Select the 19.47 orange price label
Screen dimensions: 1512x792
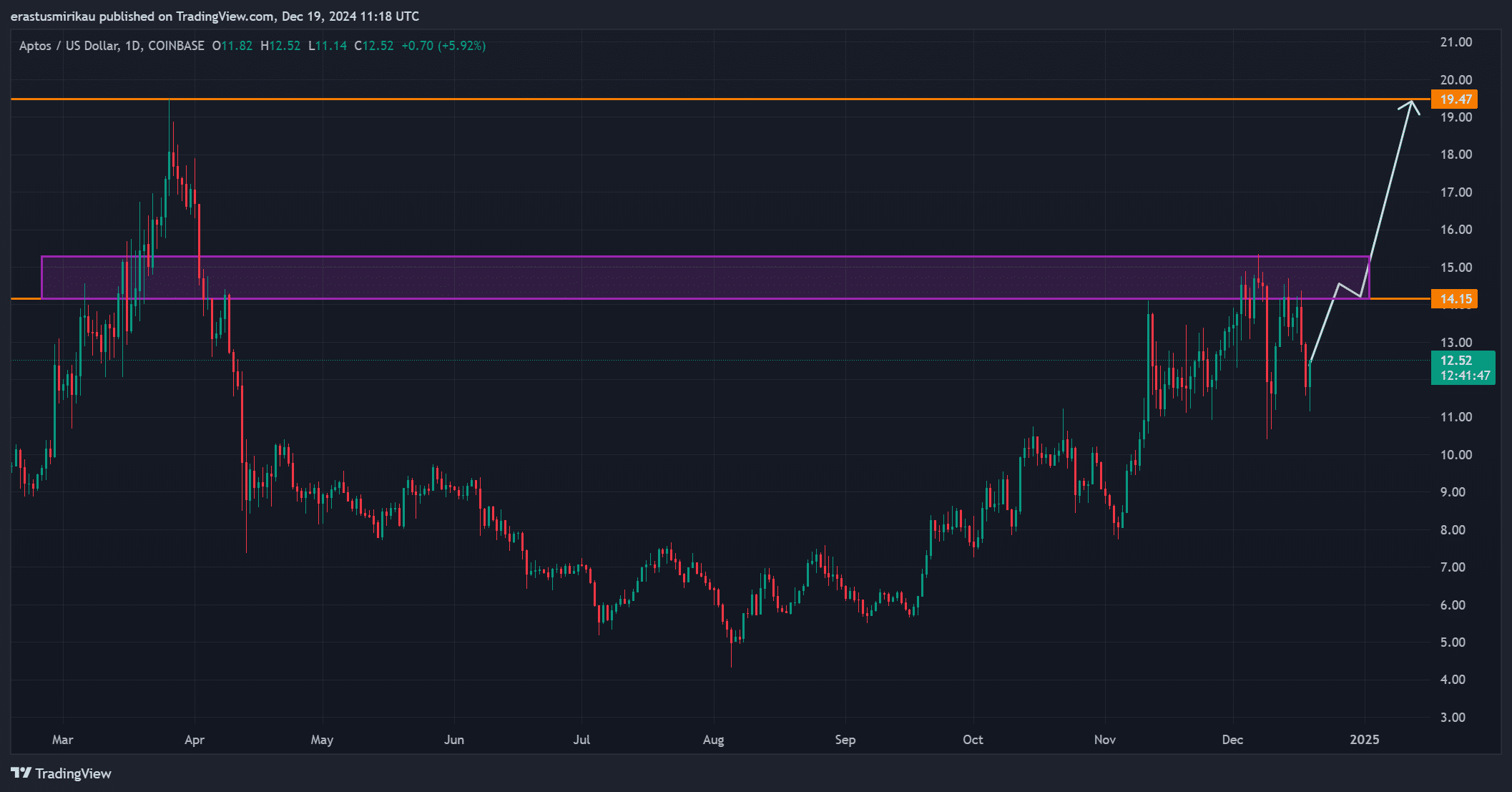tap(1454, 99)
